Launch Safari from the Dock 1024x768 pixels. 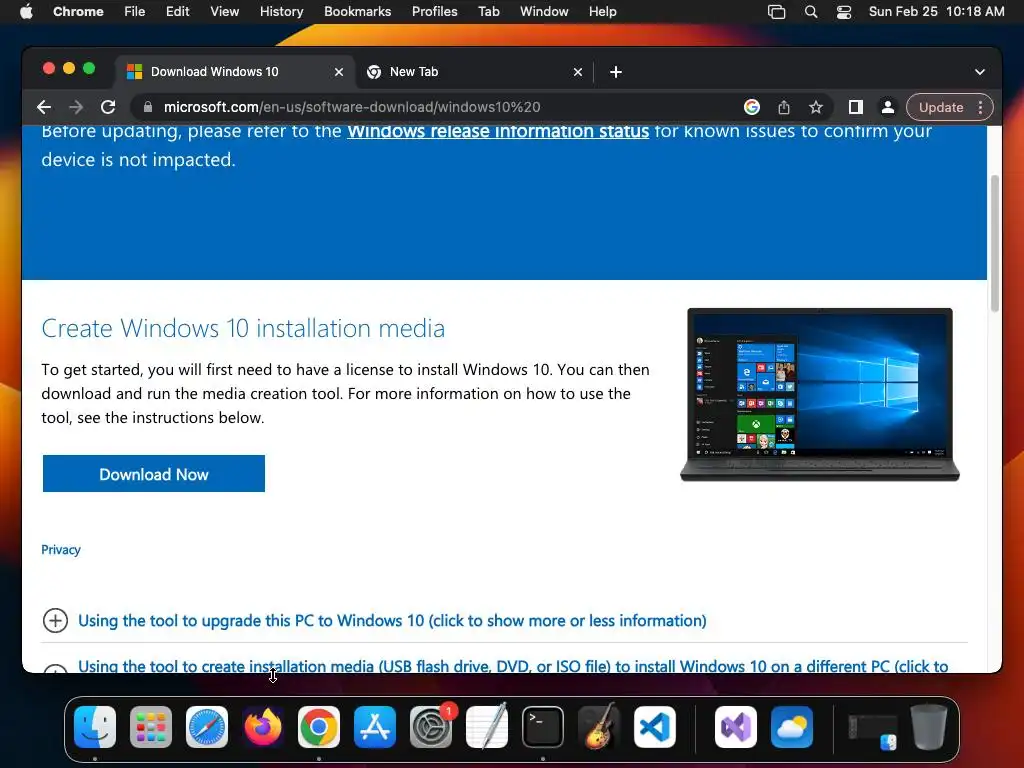click(207, 727)
